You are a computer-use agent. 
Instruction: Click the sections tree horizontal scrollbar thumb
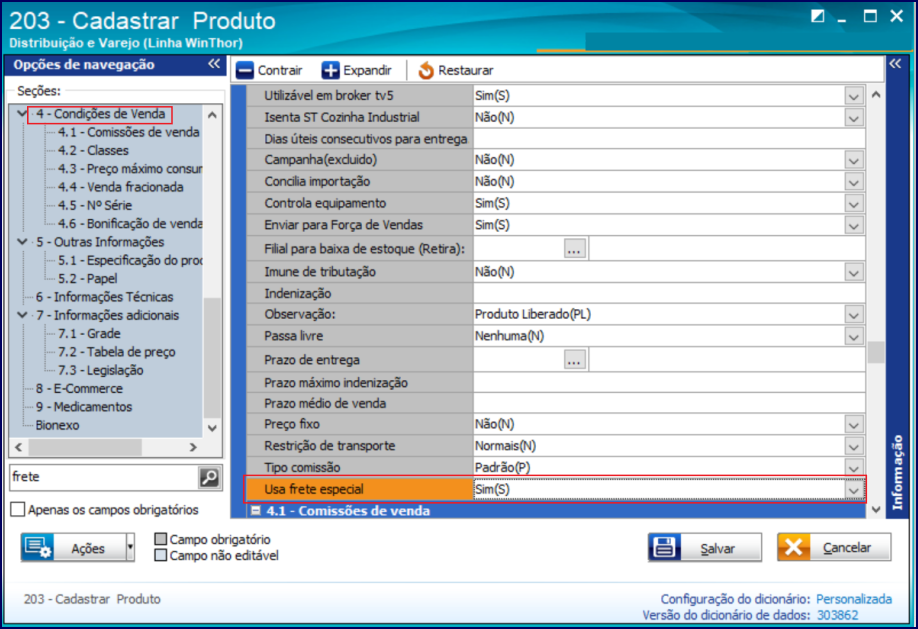click(x=85, y=447)
